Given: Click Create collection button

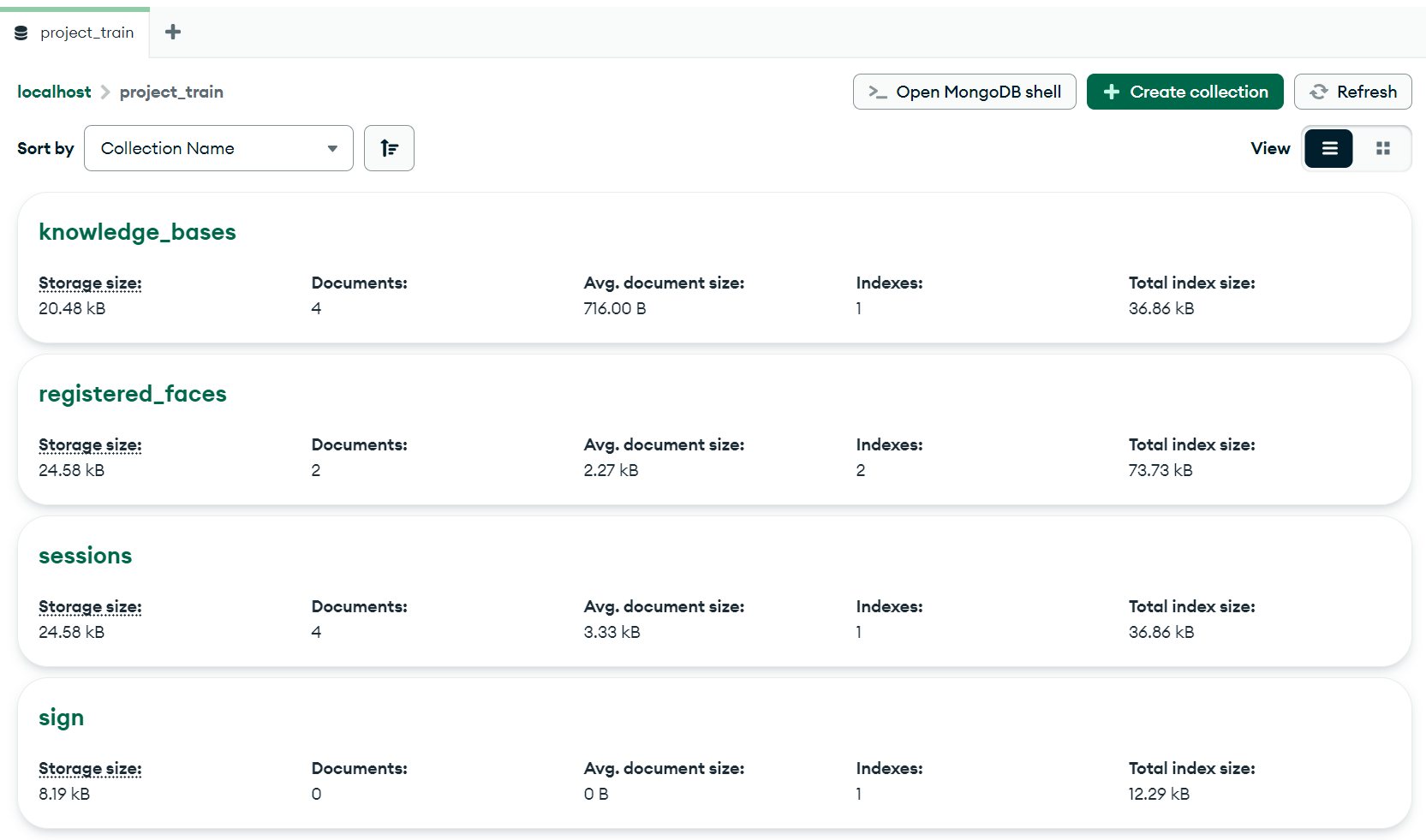Looking at the screenshot, I should coord(1184,92).
